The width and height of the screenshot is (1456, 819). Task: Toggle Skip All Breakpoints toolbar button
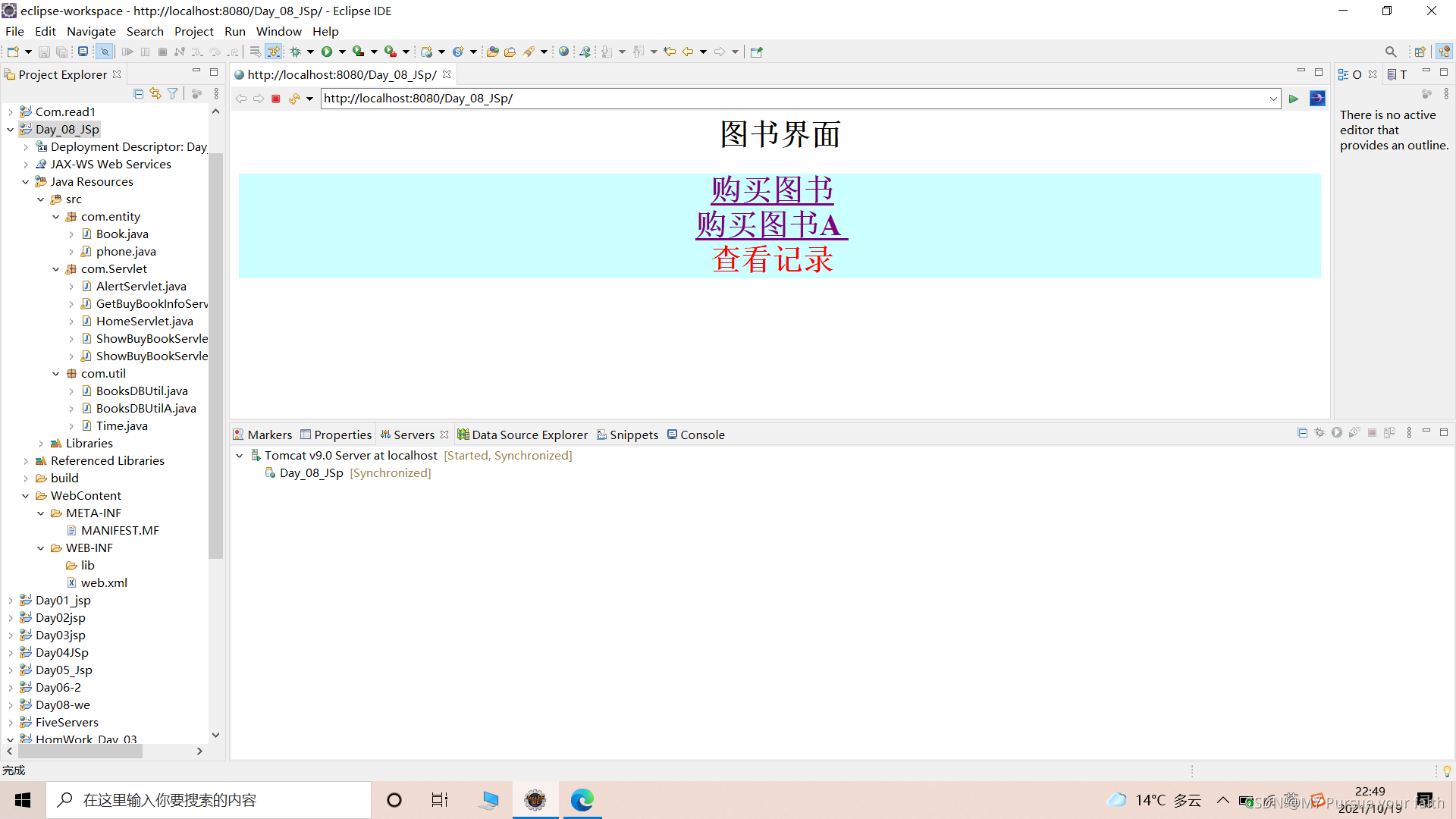tap(105, 52)
